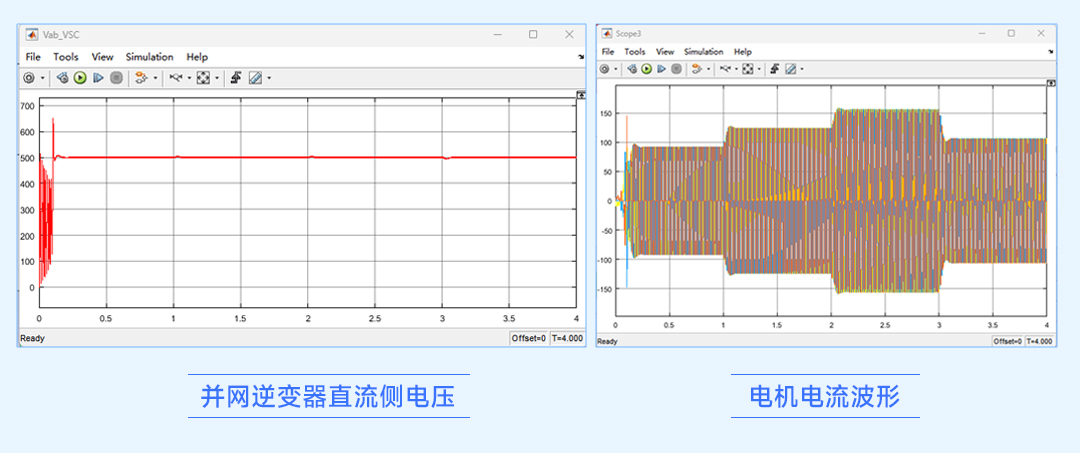Close the Scope3 window

pos(1042,33)
